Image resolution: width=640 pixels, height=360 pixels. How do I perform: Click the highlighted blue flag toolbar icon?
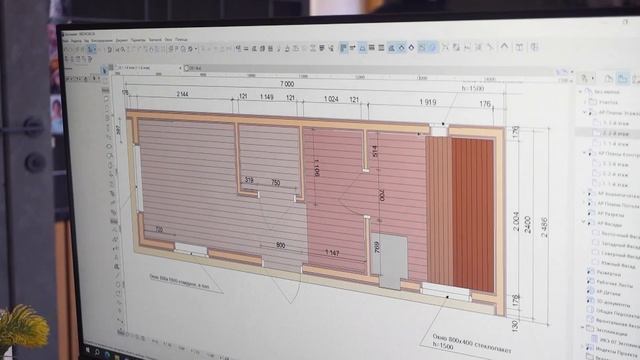(x=343, y=48)
